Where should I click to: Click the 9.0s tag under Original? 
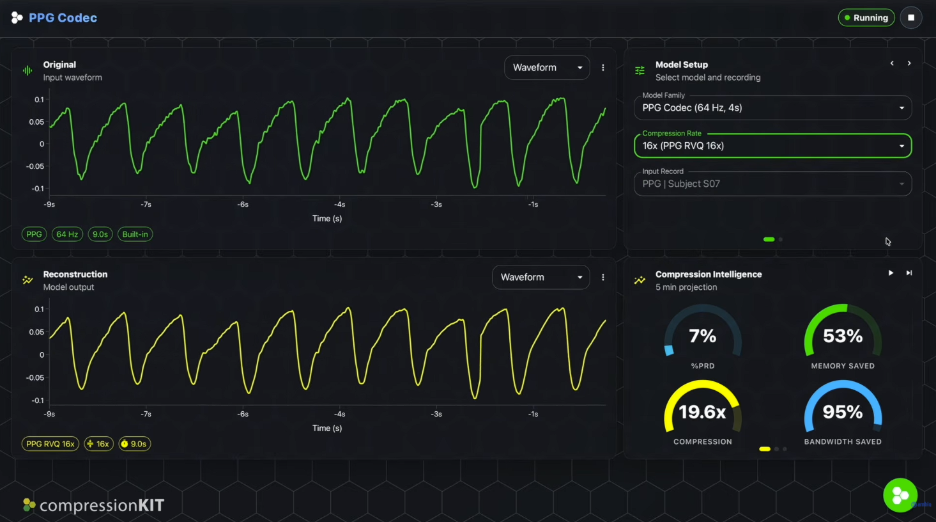point(100,234)
